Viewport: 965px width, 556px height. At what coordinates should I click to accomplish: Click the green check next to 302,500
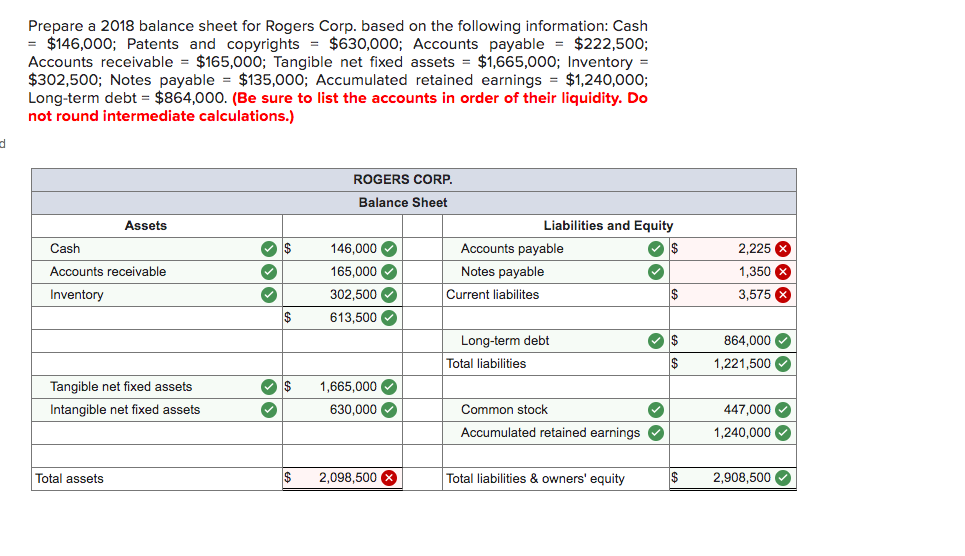389,295
